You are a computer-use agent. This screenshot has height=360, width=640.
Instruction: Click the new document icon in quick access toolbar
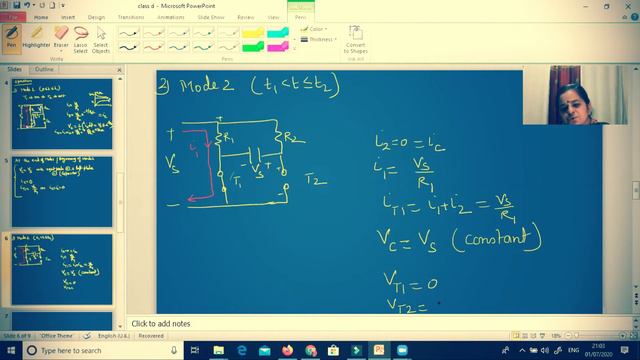(52, 5)
